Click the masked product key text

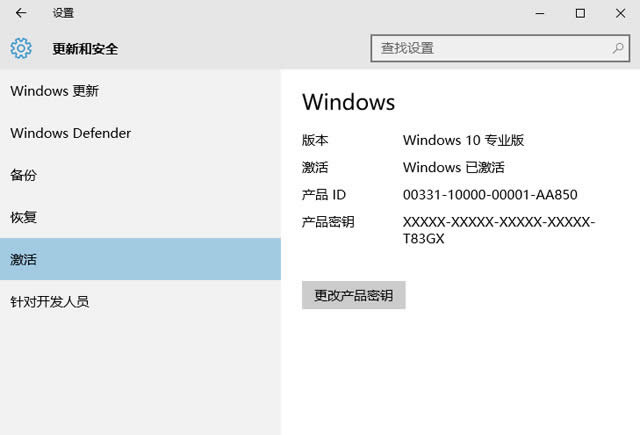[498, 230]
